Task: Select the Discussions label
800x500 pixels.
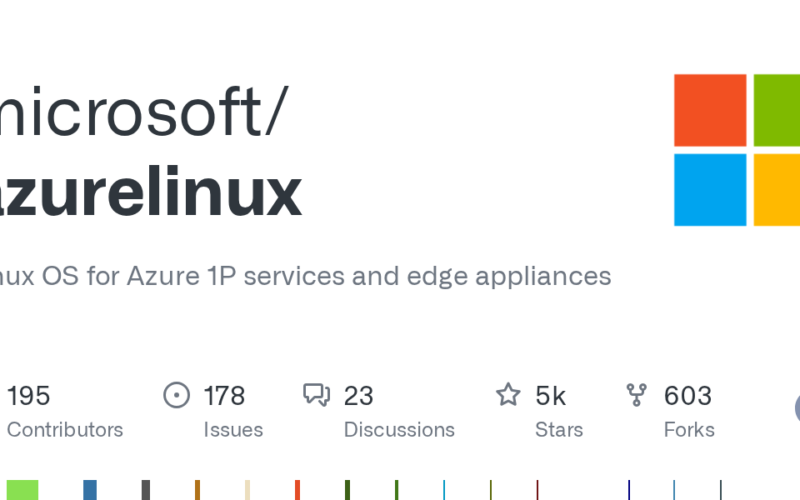Action: coord(399,430)
